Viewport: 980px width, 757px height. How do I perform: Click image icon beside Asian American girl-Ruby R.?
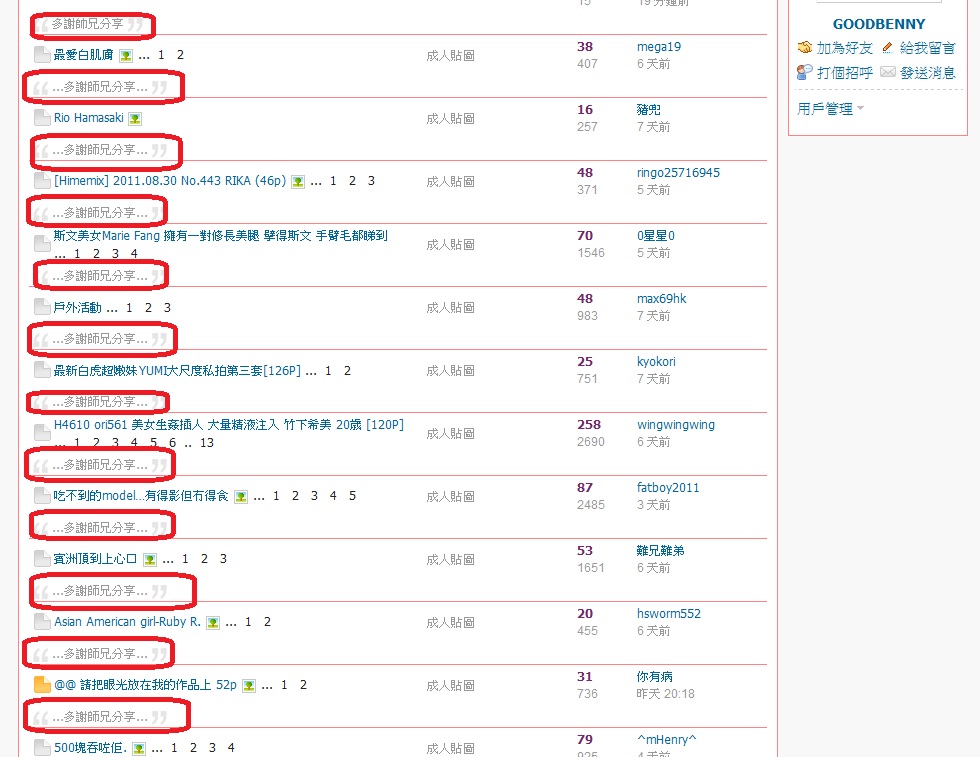(212, 622)
